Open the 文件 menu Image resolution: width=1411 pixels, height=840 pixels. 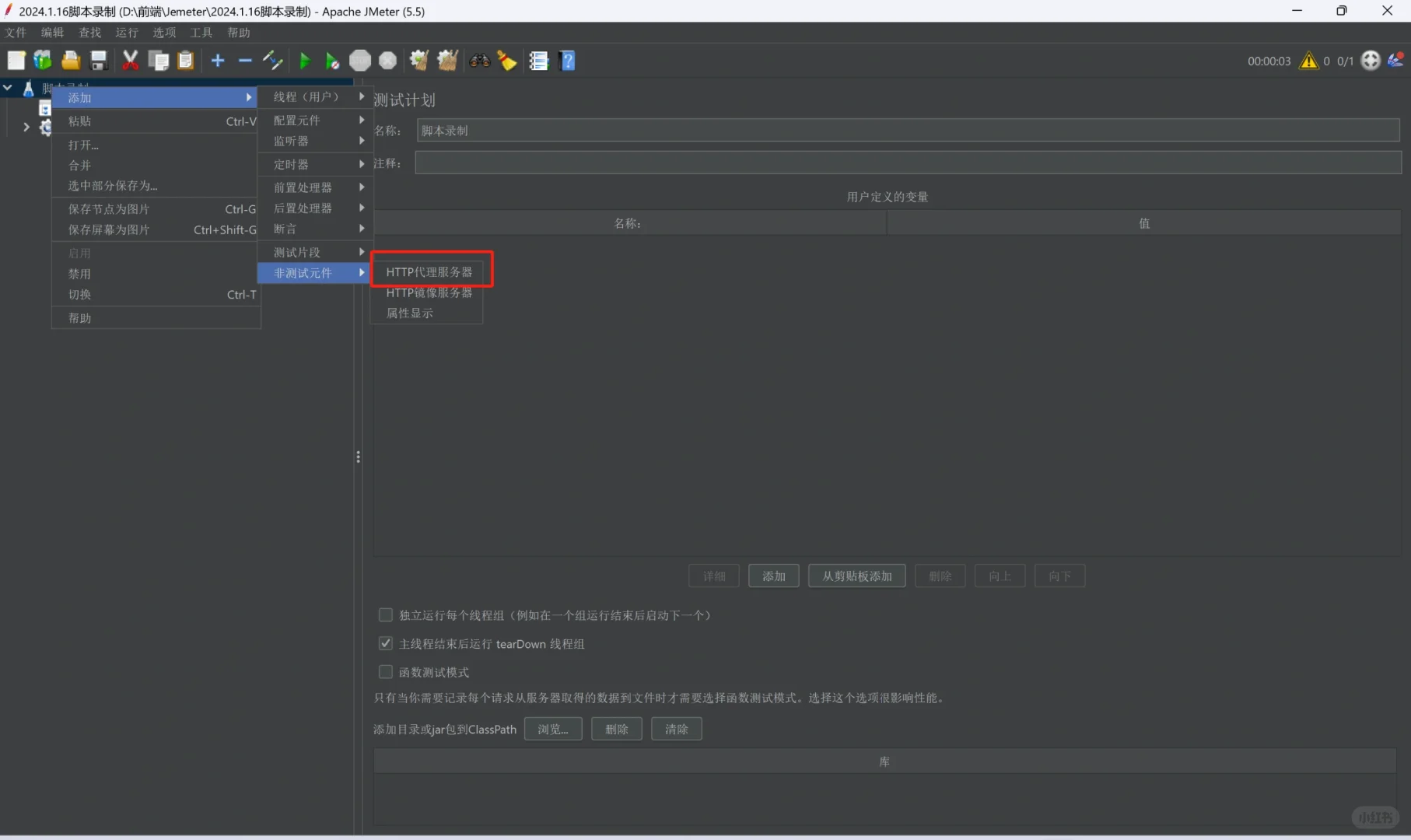pyautogui.click(x=16, y=33)
